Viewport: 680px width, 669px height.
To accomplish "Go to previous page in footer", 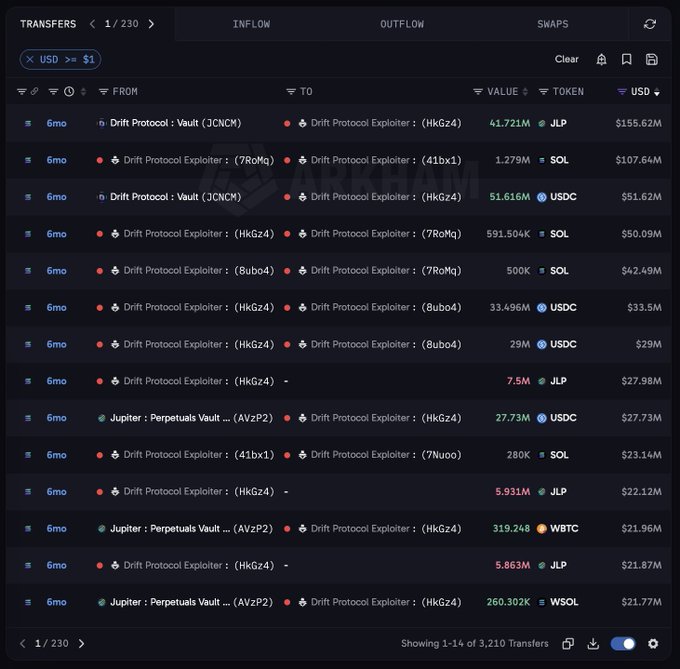I will pyautogui.click(x=23, y=643).
